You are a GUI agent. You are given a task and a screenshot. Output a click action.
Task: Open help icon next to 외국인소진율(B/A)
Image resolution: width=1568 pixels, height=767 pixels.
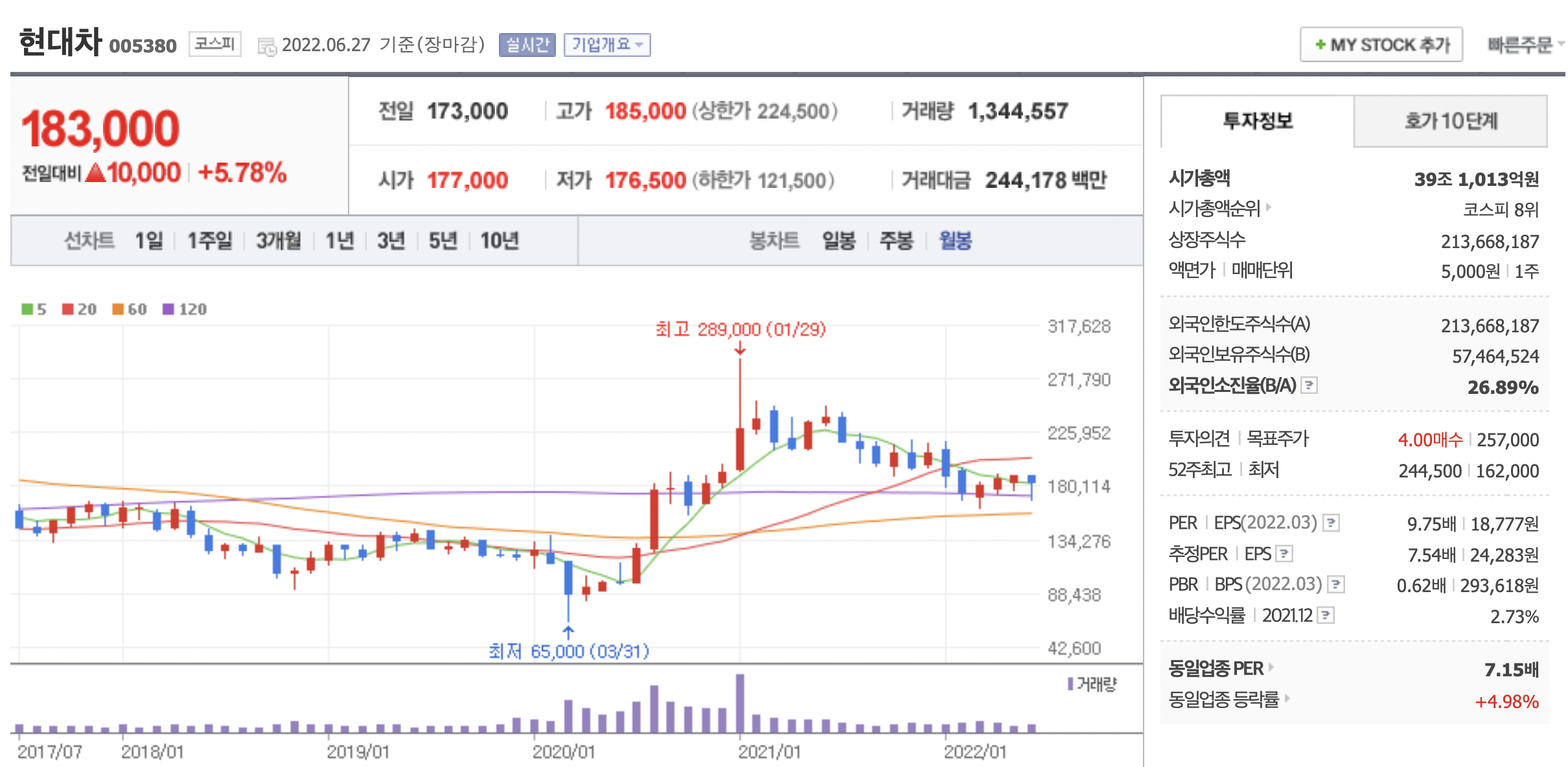tap(1309, 385)
